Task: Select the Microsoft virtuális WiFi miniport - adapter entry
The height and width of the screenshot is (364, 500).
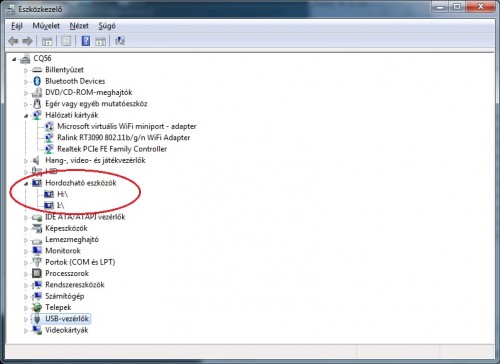Action: tap(127, 126)
